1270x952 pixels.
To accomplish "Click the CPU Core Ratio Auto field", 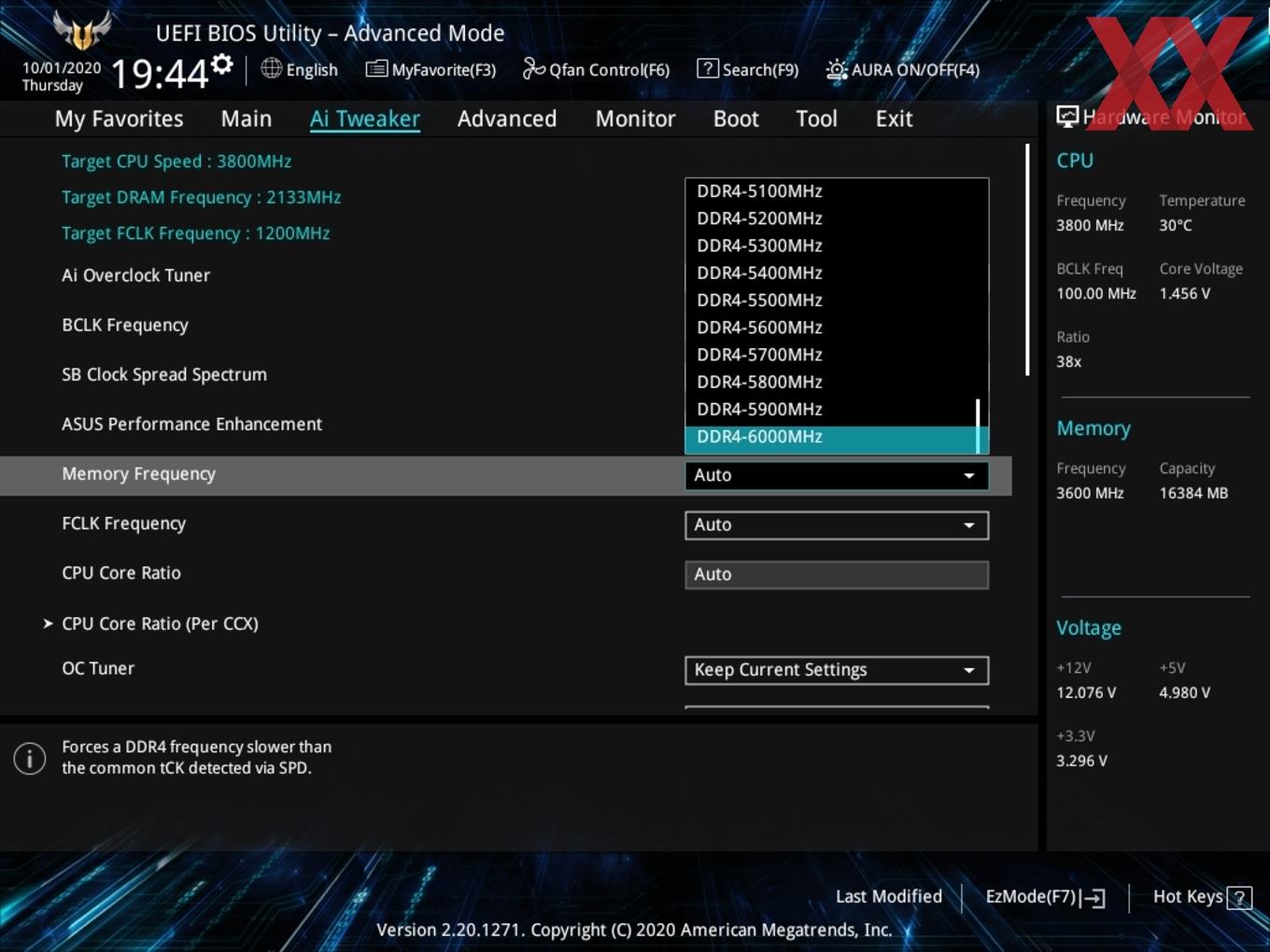I will [x=837, y=575].
